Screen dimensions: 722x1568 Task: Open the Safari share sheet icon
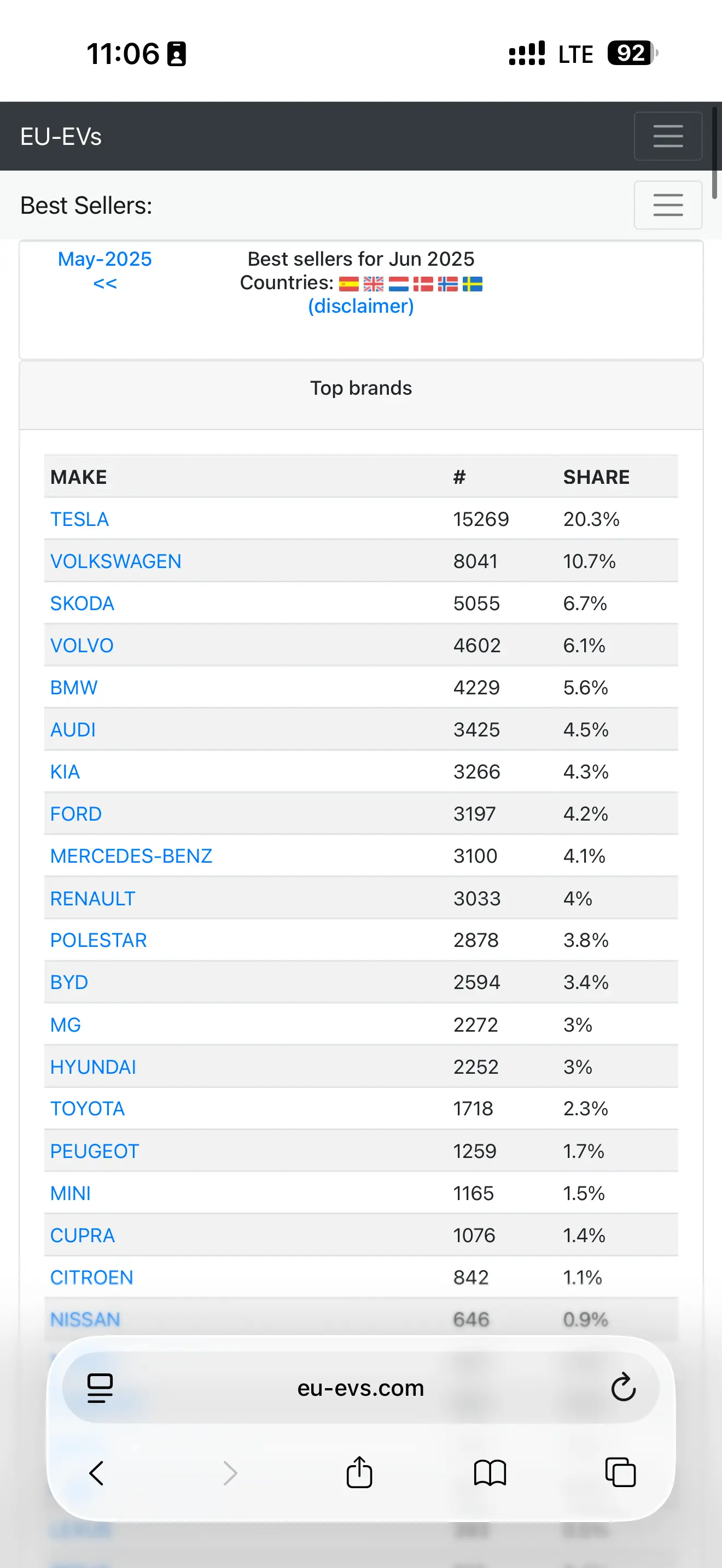[359, 1472]
